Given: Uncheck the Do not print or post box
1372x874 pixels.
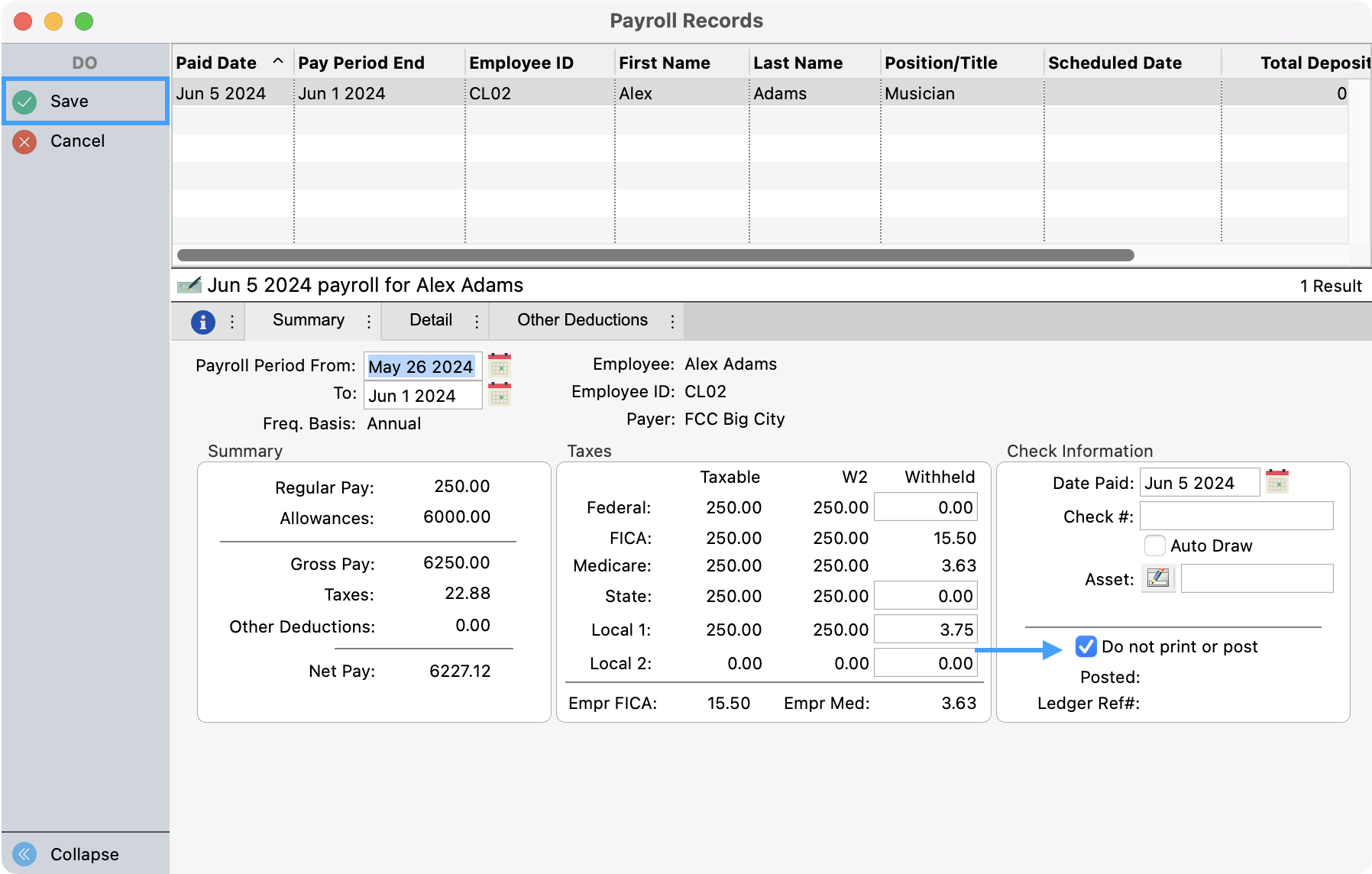Looking at the screenshot, I should 1086,646.
